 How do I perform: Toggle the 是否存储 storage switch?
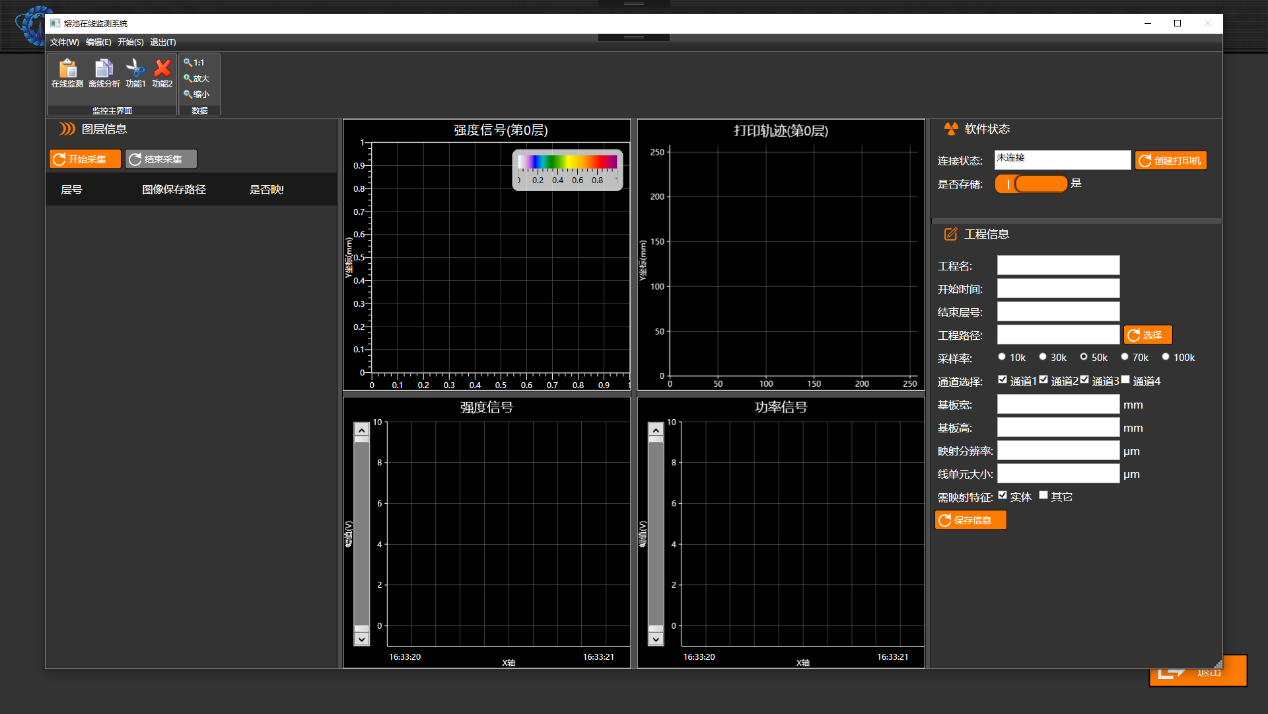(x=1031, y=184)
